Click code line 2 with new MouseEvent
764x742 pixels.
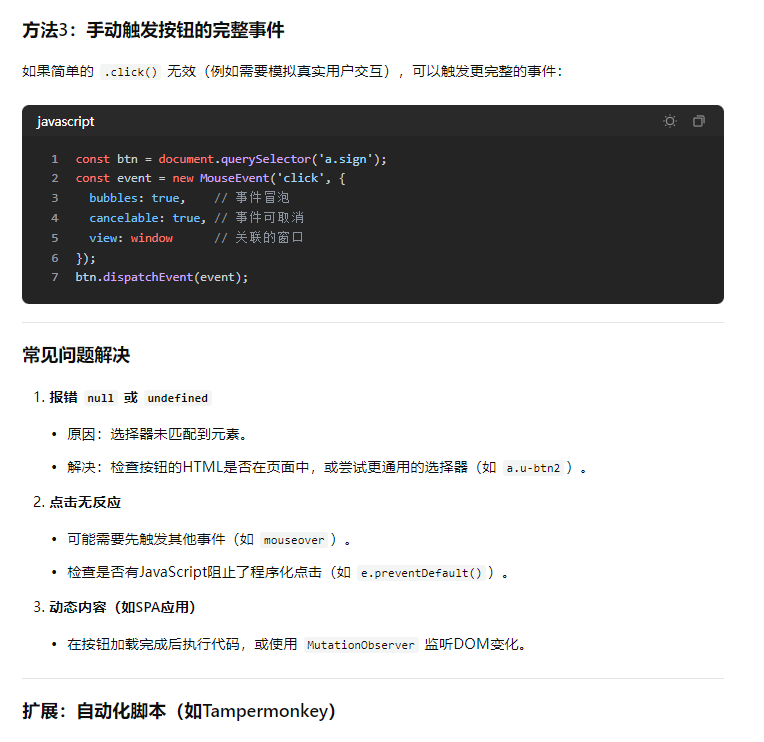click(210, 178)
